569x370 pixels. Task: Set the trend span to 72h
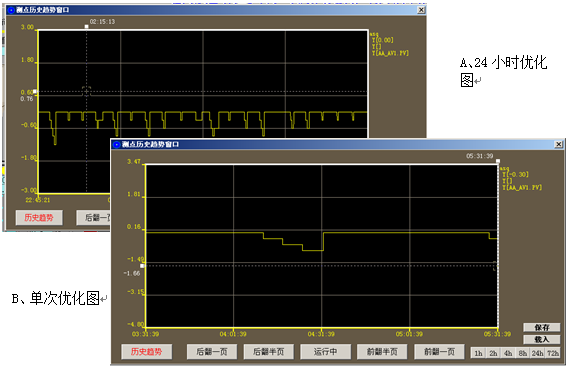[553, 353]
